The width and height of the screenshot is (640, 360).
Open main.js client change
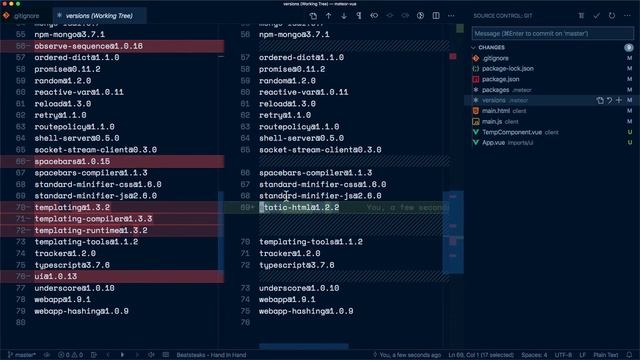[x=552, y=121]
